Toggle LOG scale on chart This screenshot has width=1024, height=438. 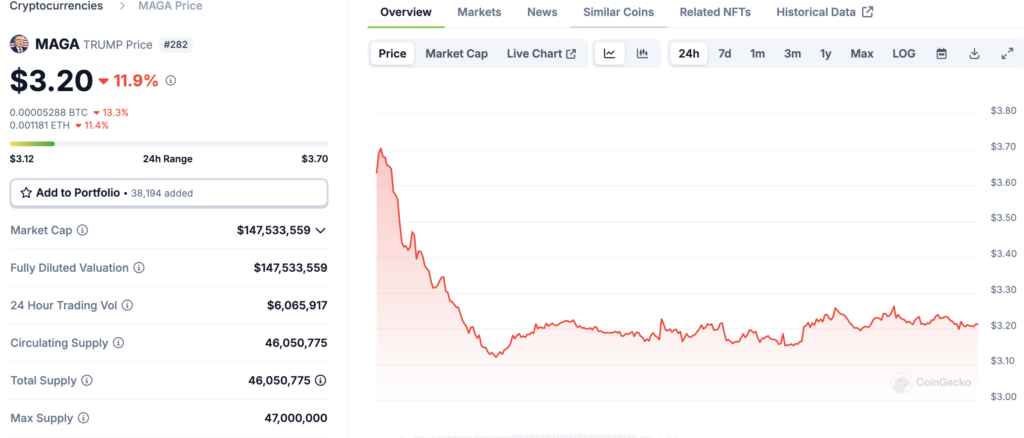[904, 54]
